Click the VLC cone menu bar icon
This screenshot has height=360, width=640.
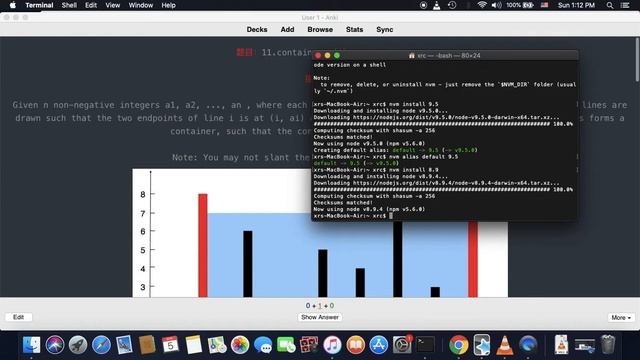pyautogui.click(x=436, y=5)
